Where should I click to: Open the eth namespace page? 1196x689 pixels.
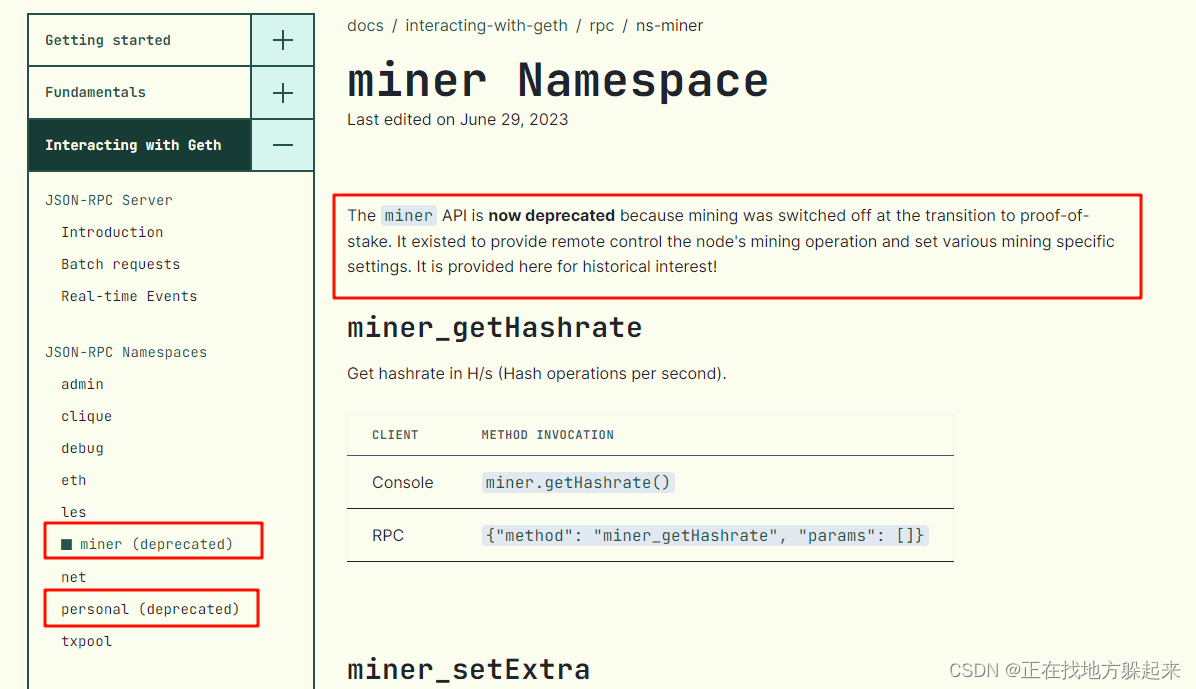click(73, 481)
